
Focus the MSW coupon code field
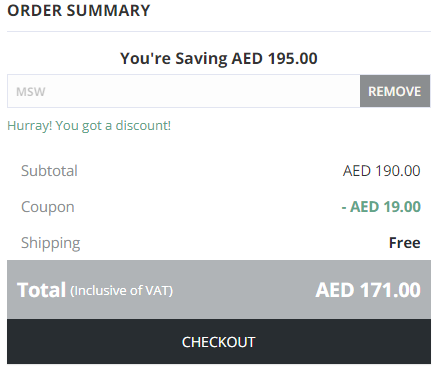pos(184,91)
